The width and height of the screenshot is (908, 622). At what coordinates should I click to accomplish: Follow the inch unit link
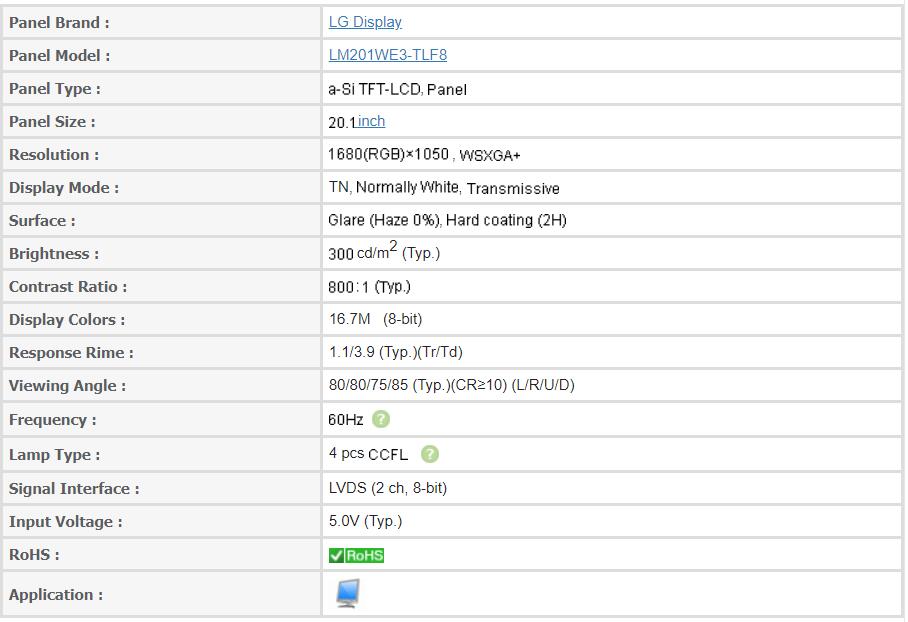(371, 121)
